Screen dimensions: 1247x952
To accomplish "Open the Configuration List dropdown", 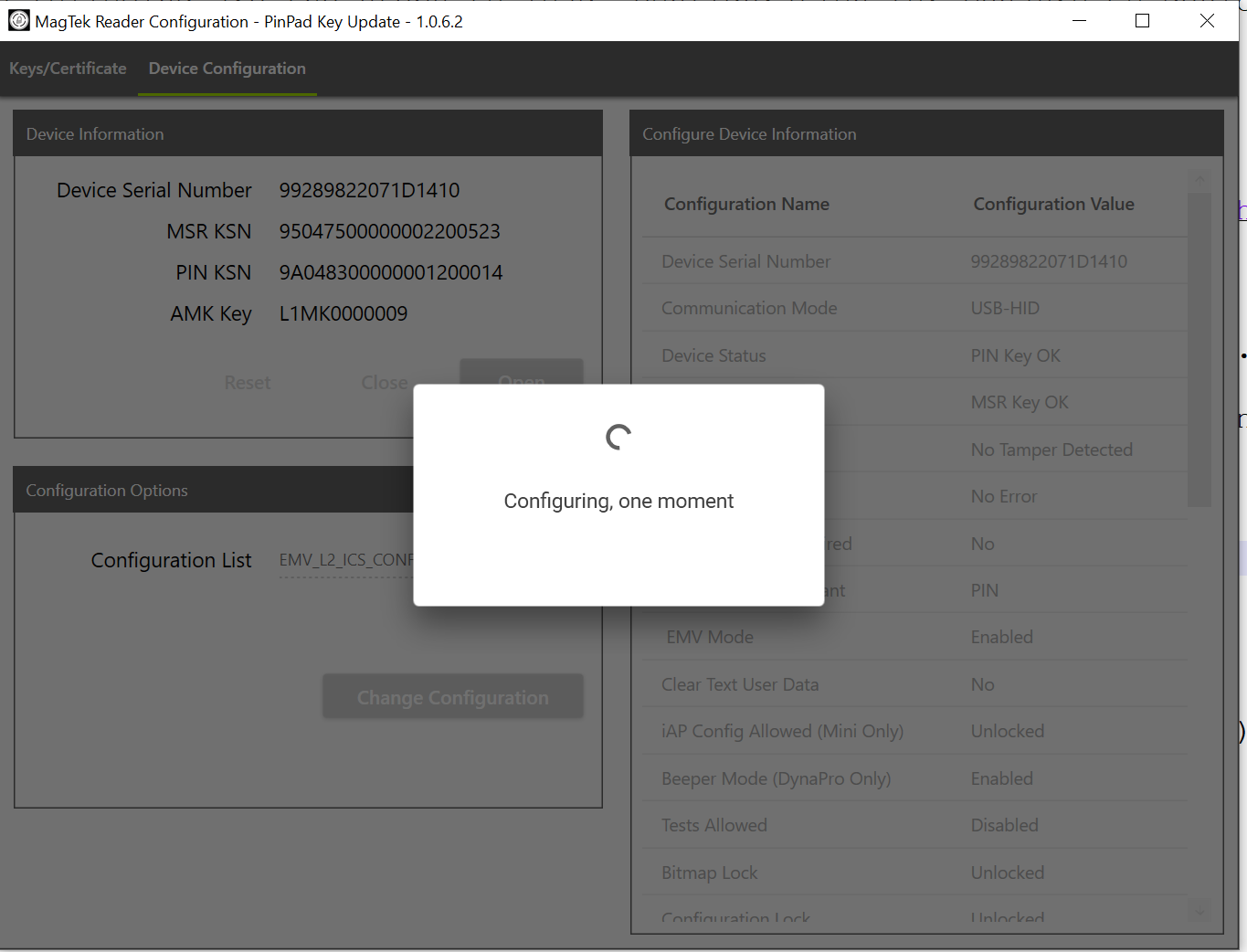I will click(x=346, y=560).
